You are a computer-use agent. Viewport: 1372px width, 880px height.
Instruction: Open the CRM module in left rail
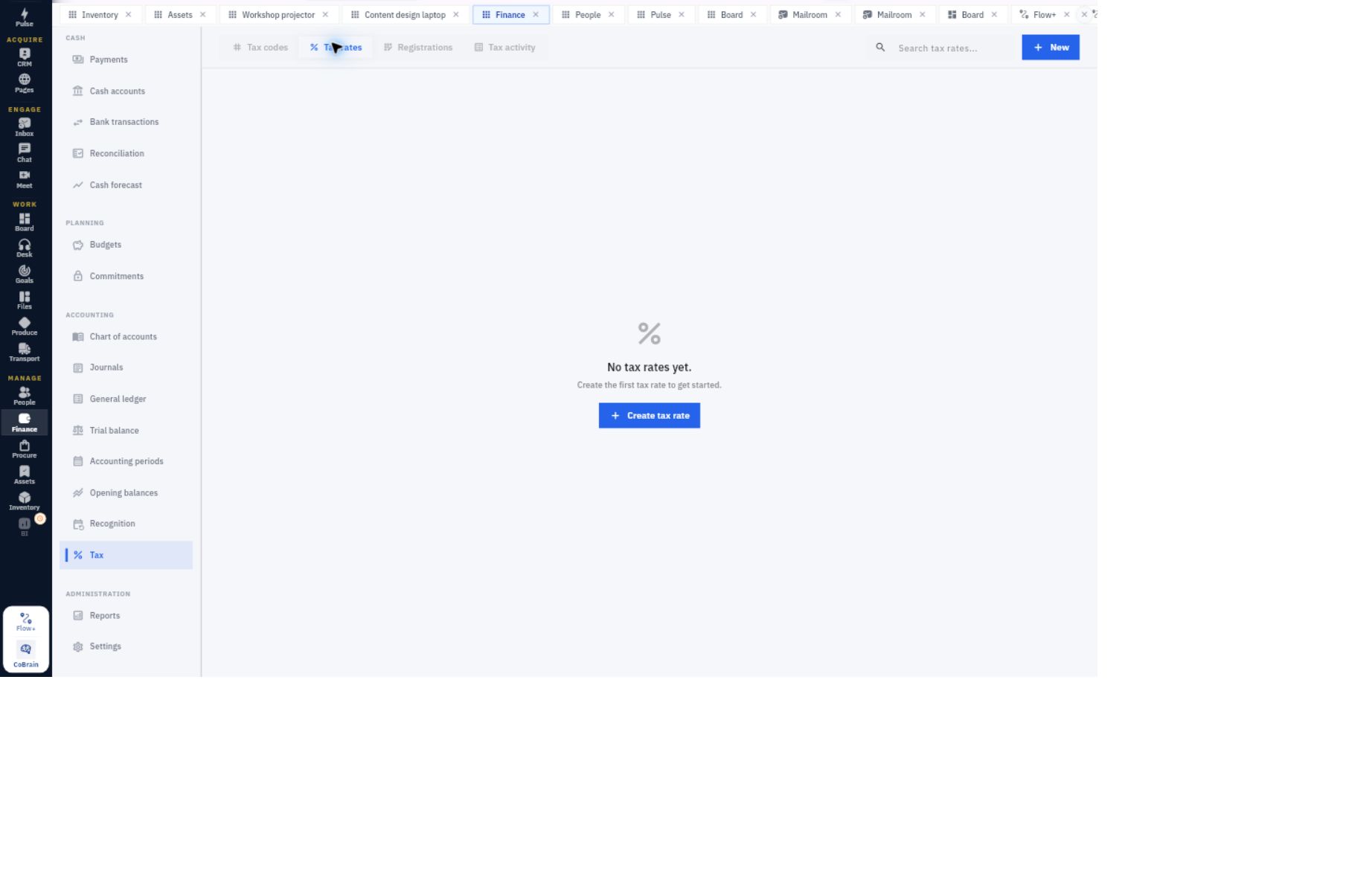tap(25, 57)
